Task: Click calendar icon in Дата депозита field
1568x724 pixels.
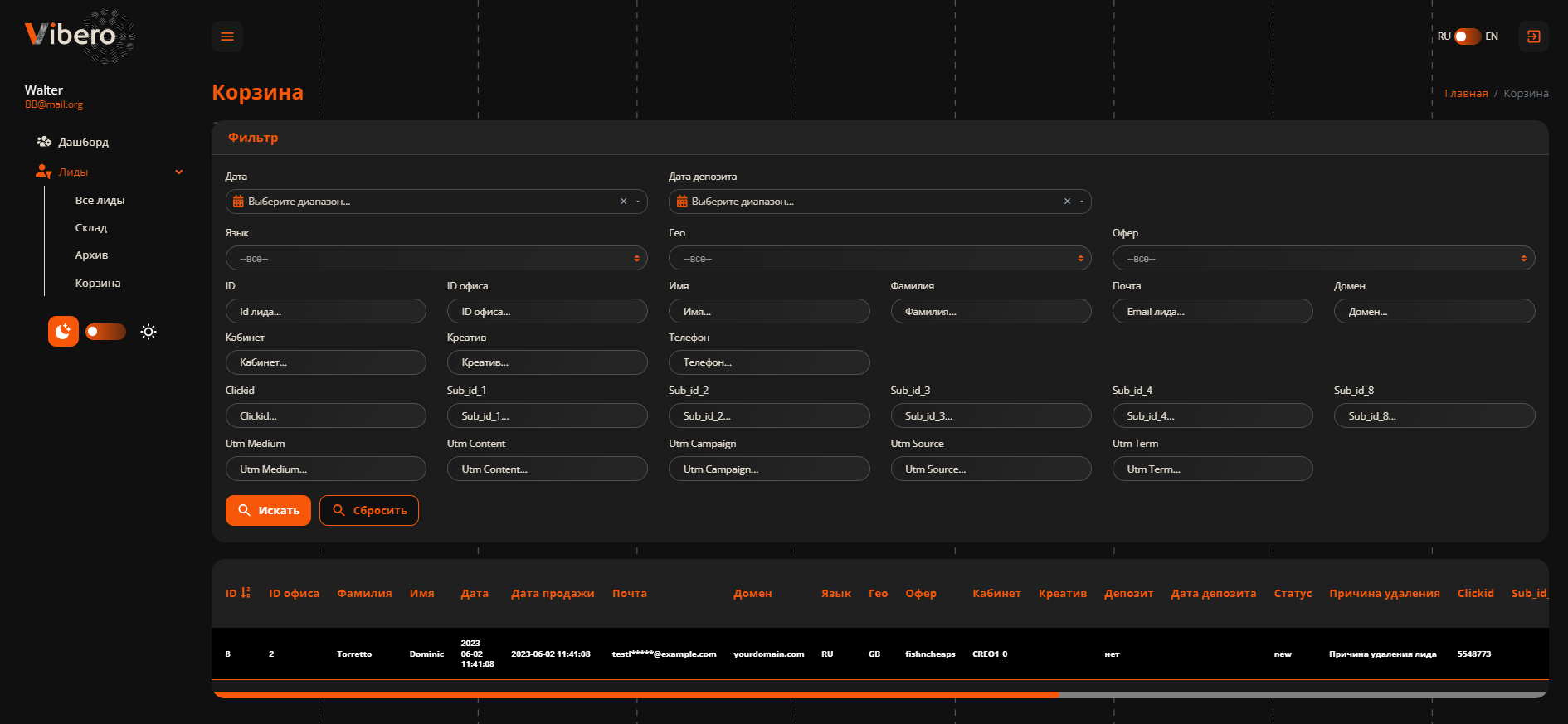Action: point(682,202)
